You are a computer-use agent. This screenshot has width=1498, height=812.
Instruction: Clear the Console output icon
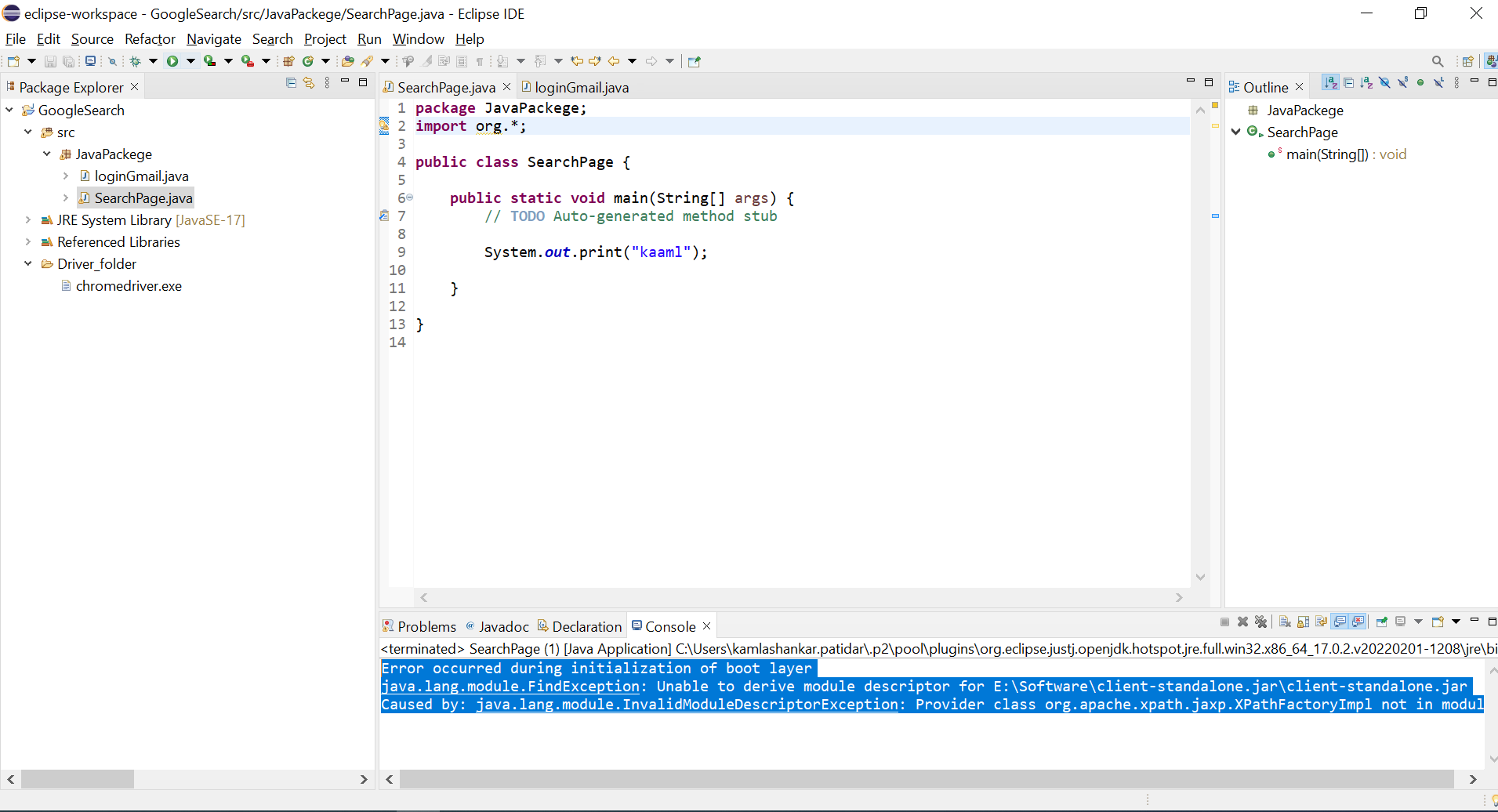[1285, 622]
